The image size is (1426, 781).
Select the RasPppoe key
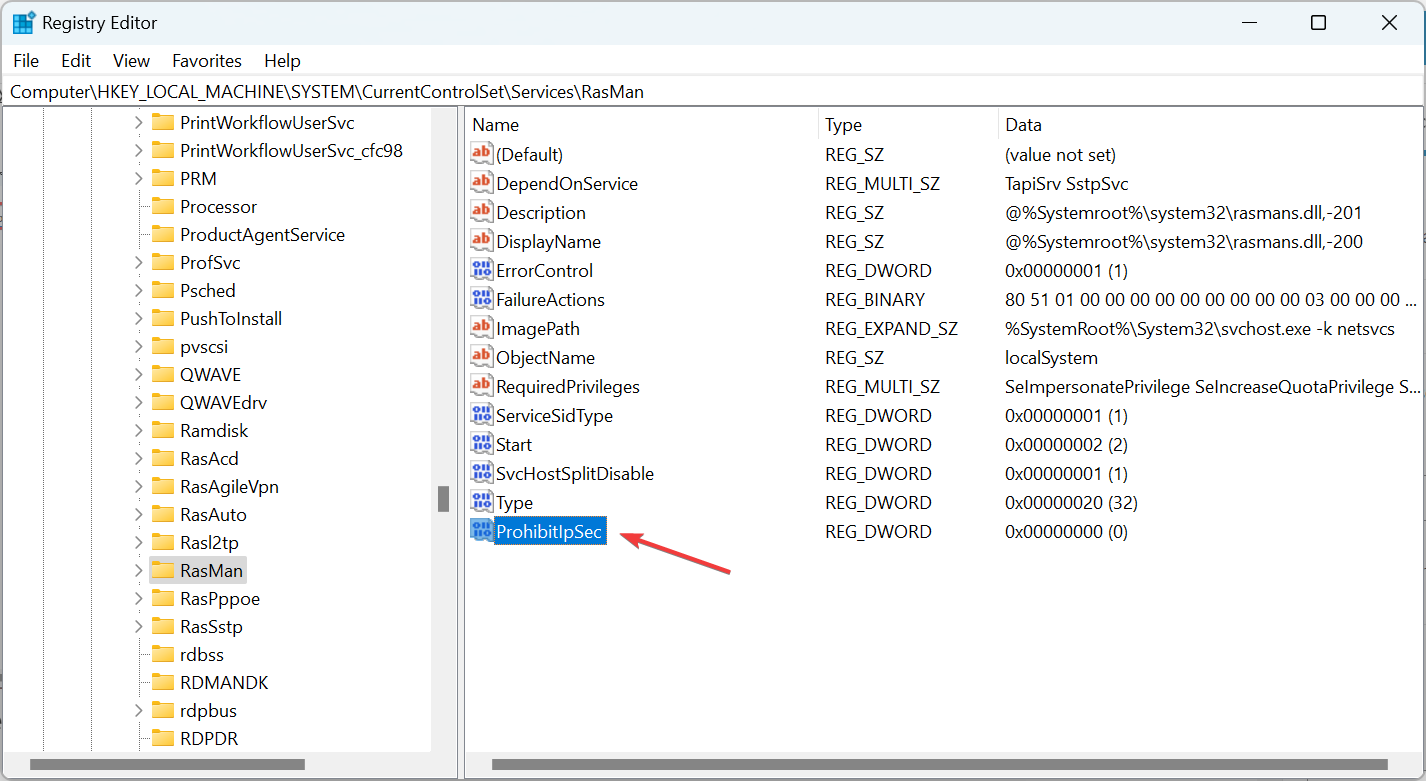point(220,598)
